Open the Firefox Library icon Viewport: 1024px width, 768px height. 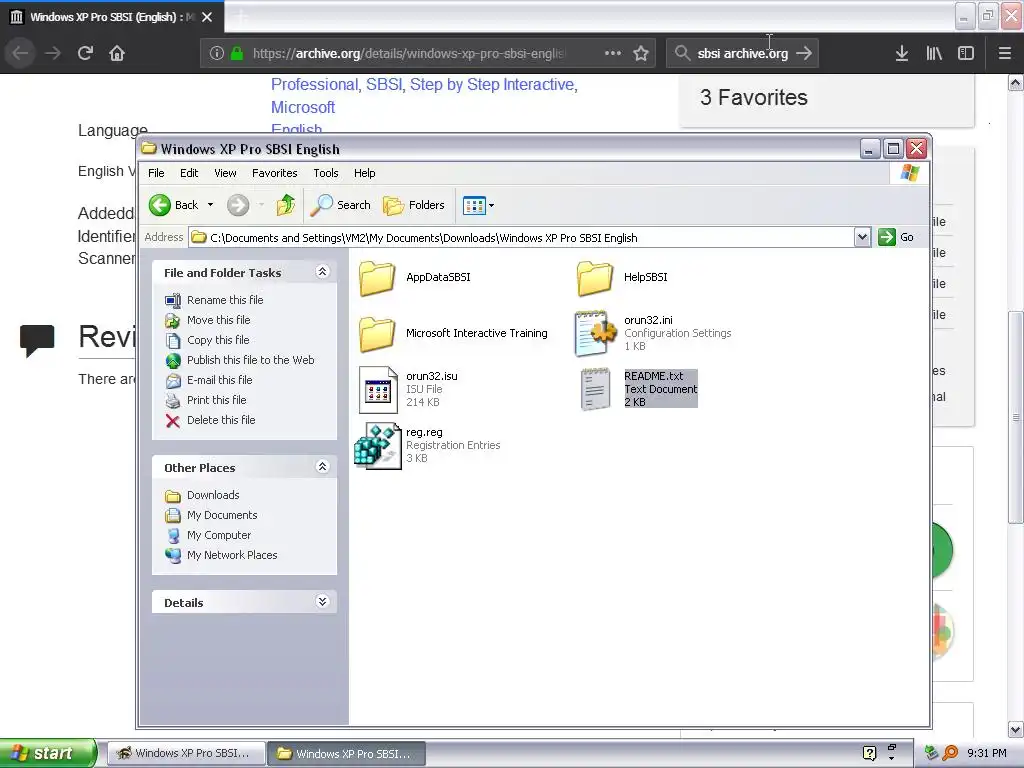point(934,53)
